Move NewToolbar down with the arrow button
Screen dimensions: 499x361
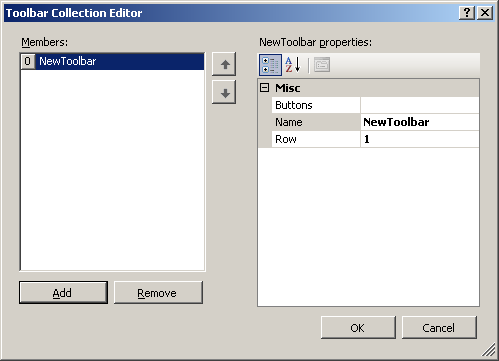[x=224, y=92]
